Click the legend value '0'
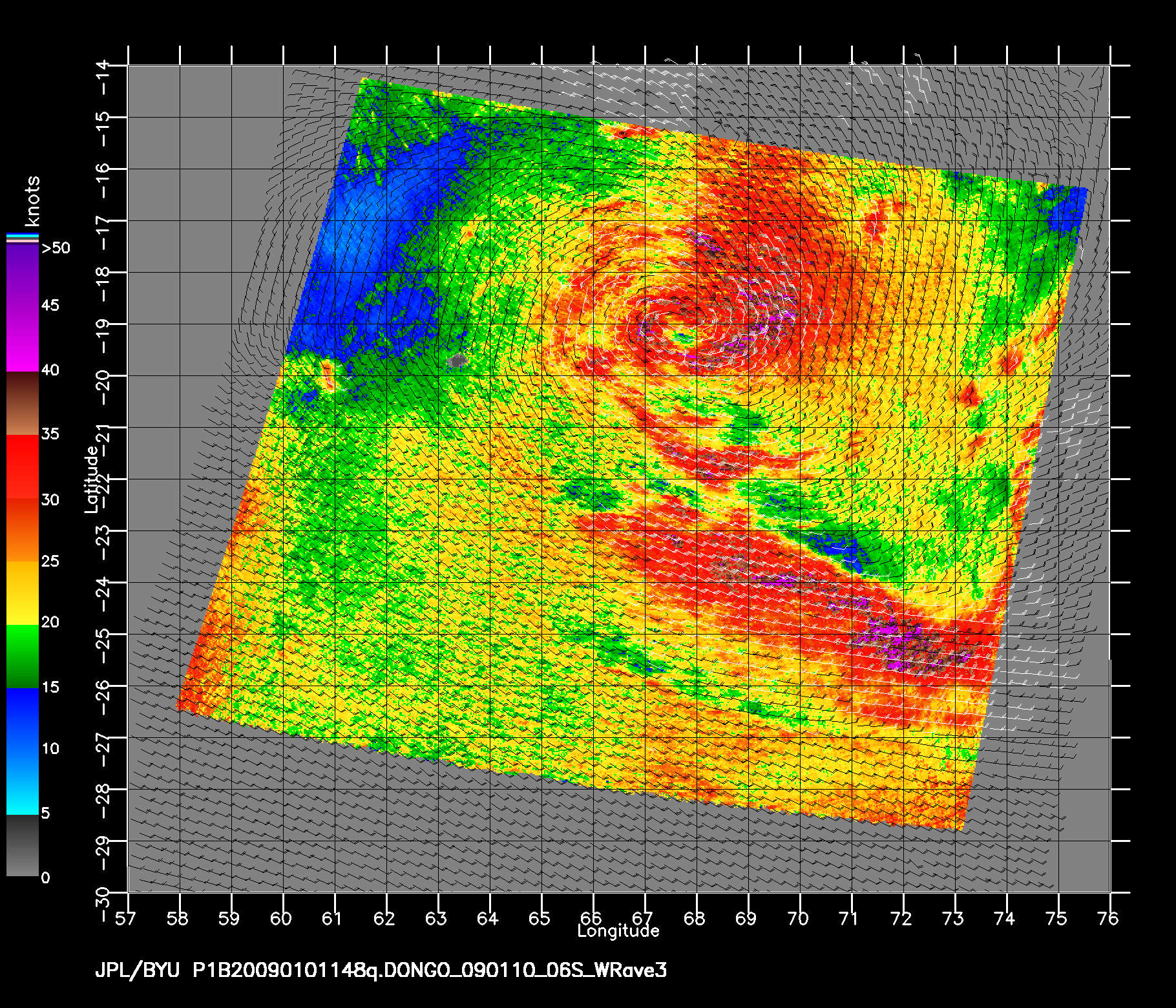Viewport: 1176px width, 1008px height. (45, 877)
